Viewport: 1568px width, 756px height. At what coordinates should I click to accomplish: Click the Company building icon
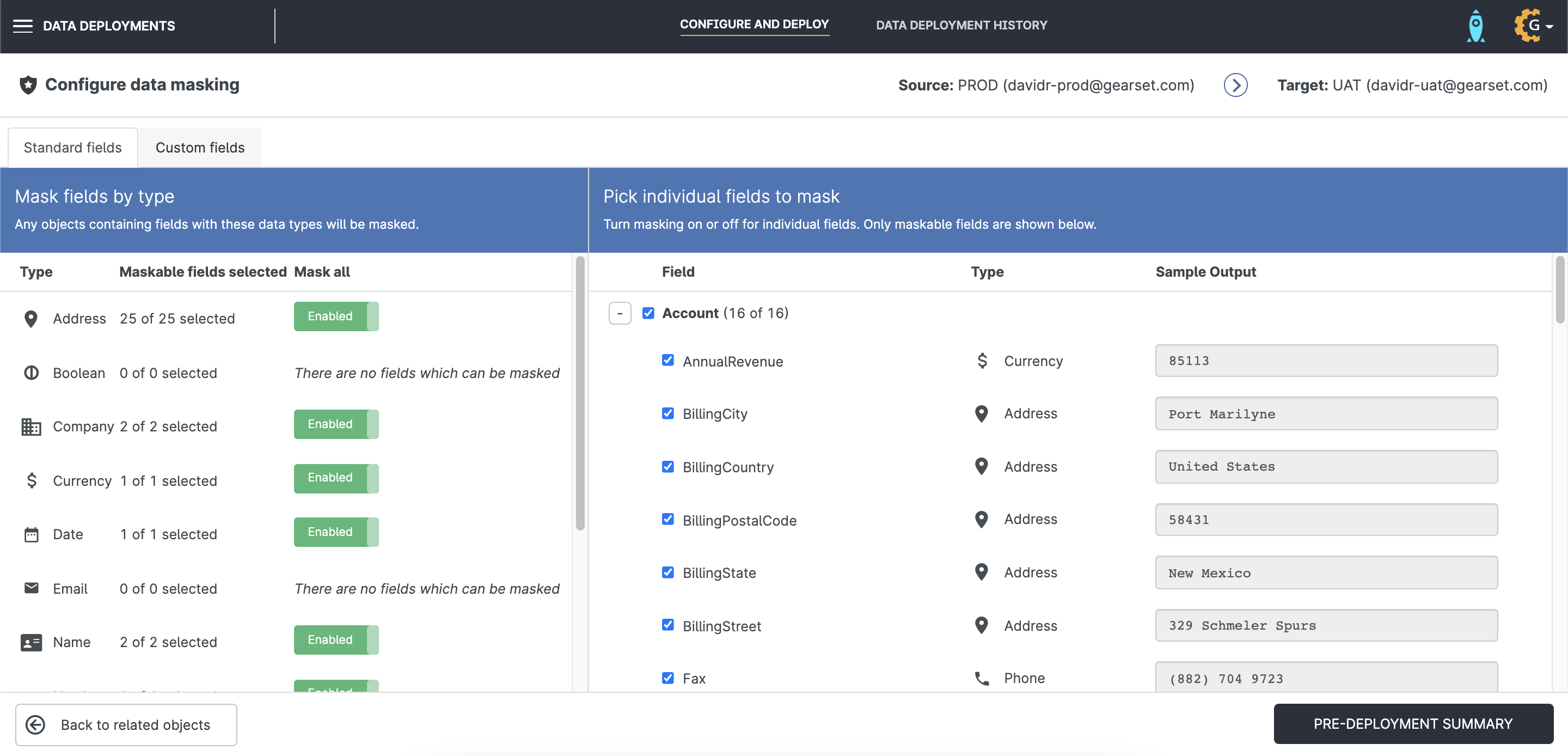click(x=31, y=426)
